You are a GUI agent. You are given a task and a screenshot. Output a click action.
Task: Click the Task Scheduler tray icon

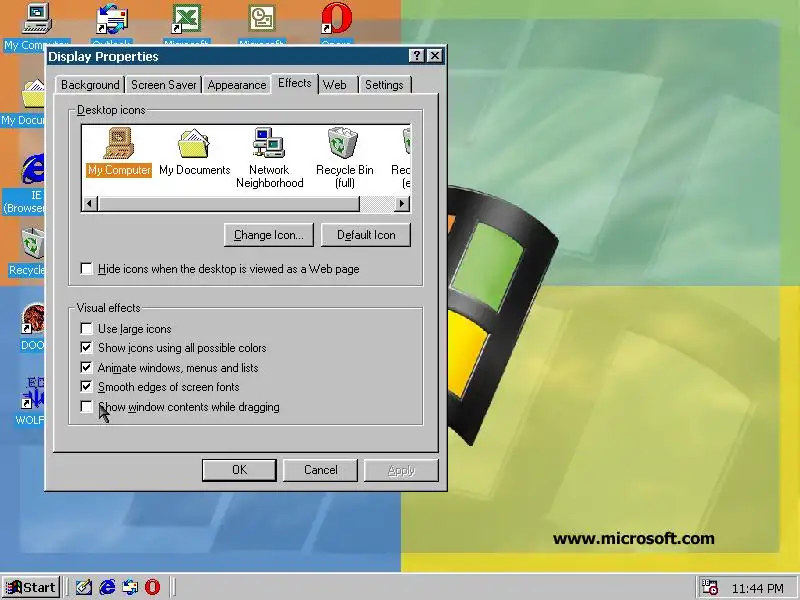tap(709, 587)
